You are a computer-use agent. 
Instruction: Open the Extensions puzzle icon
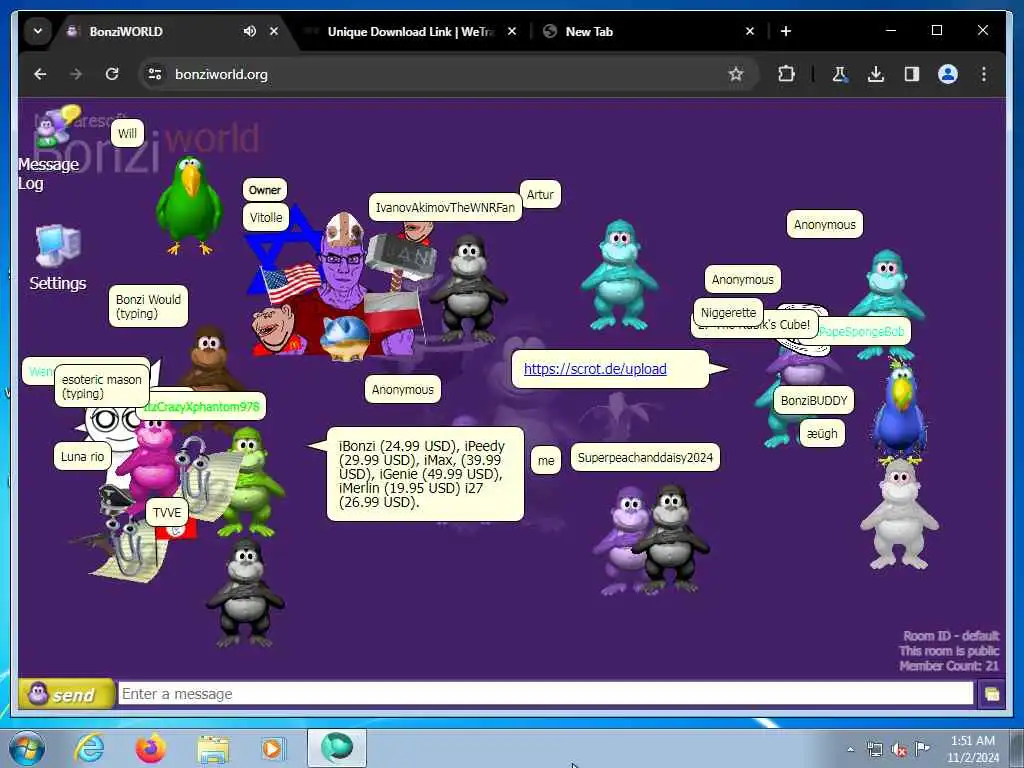click(786, 74)
